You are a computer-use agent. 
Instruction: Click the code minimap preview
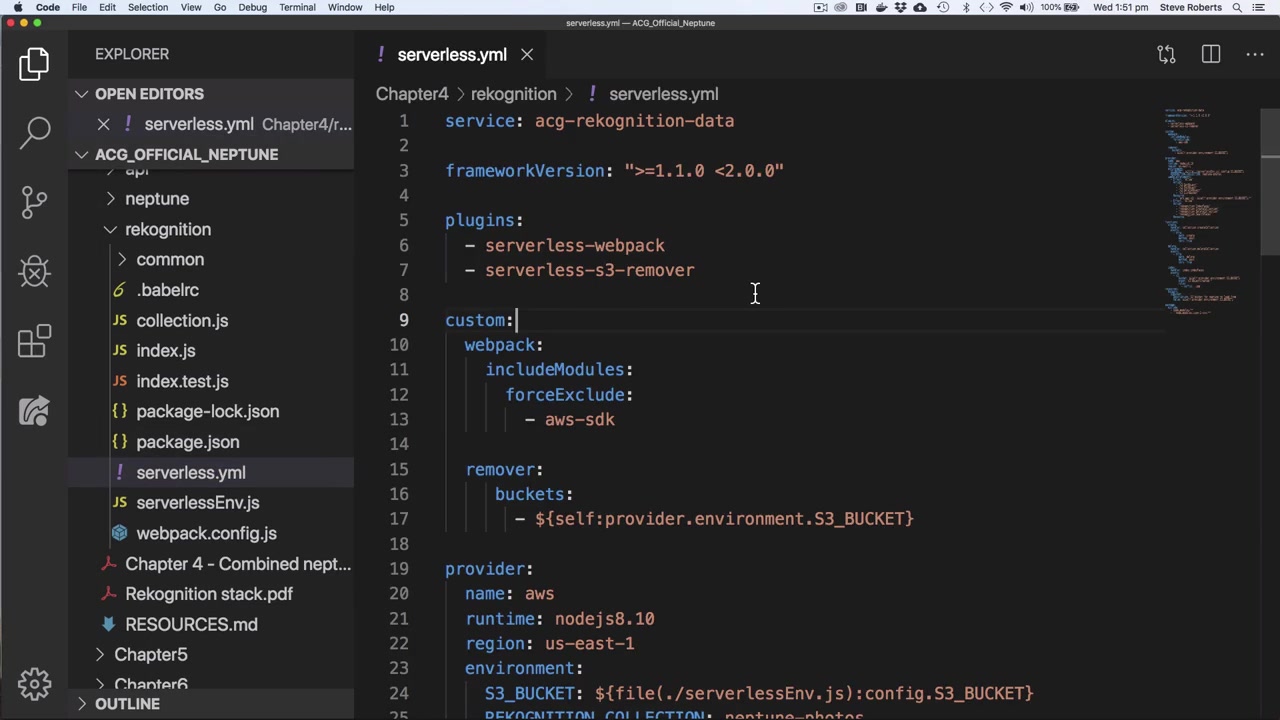[x=1205, y=210]
